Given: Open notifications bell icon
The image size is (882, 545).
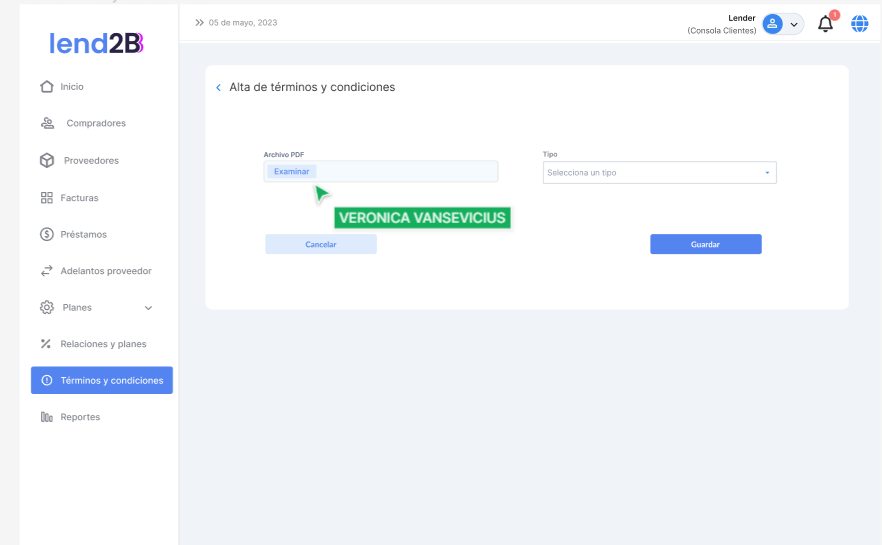Looking at the screenshot, I should click(825, 24).
